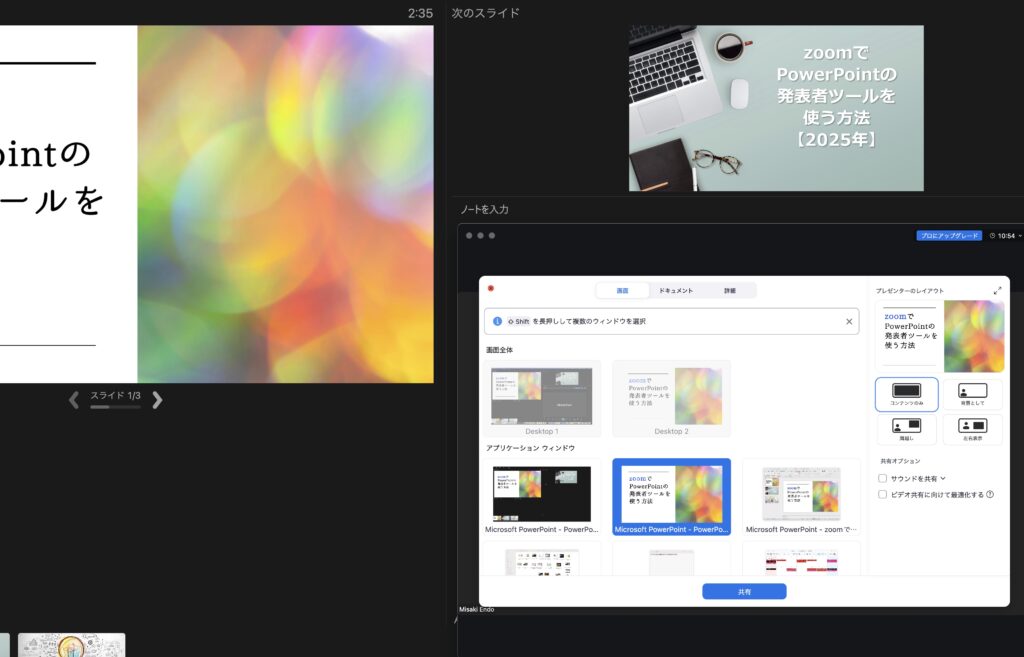The height and width of the screenshot is (657, 1024).
Task: Go to the next slide arrow
Action: (x=157, y=400)
